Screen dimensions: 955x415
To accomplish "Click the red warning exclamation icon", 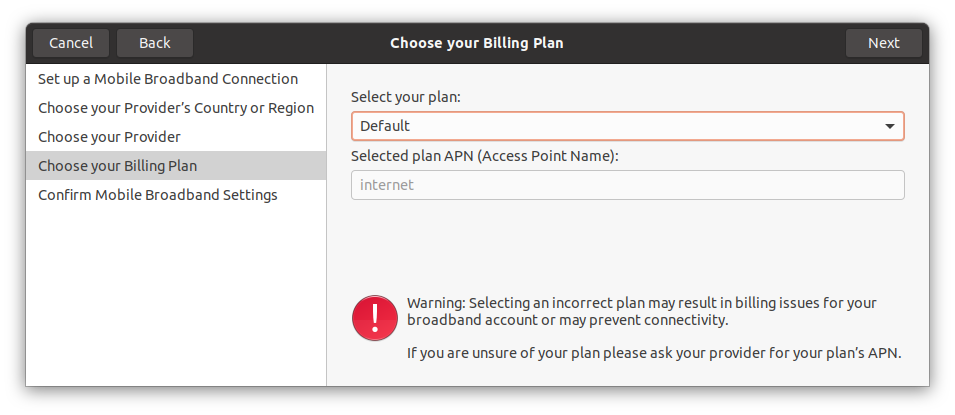I will [375, 317].
